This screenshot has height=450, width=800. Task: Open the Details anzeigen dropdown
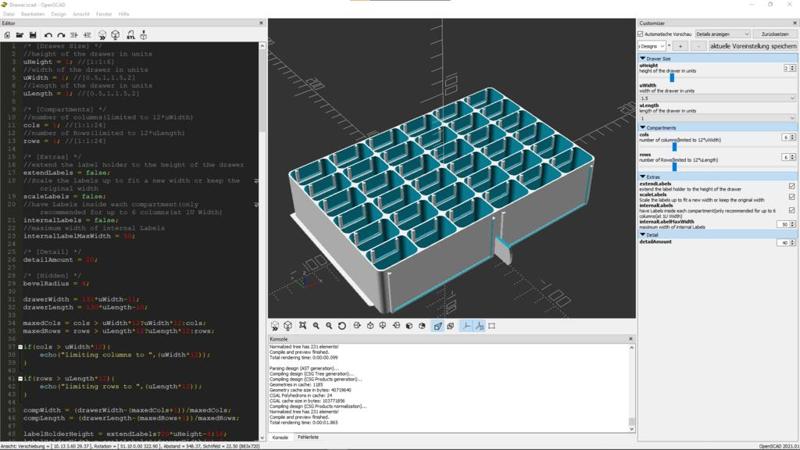click(x=722, y=34)
